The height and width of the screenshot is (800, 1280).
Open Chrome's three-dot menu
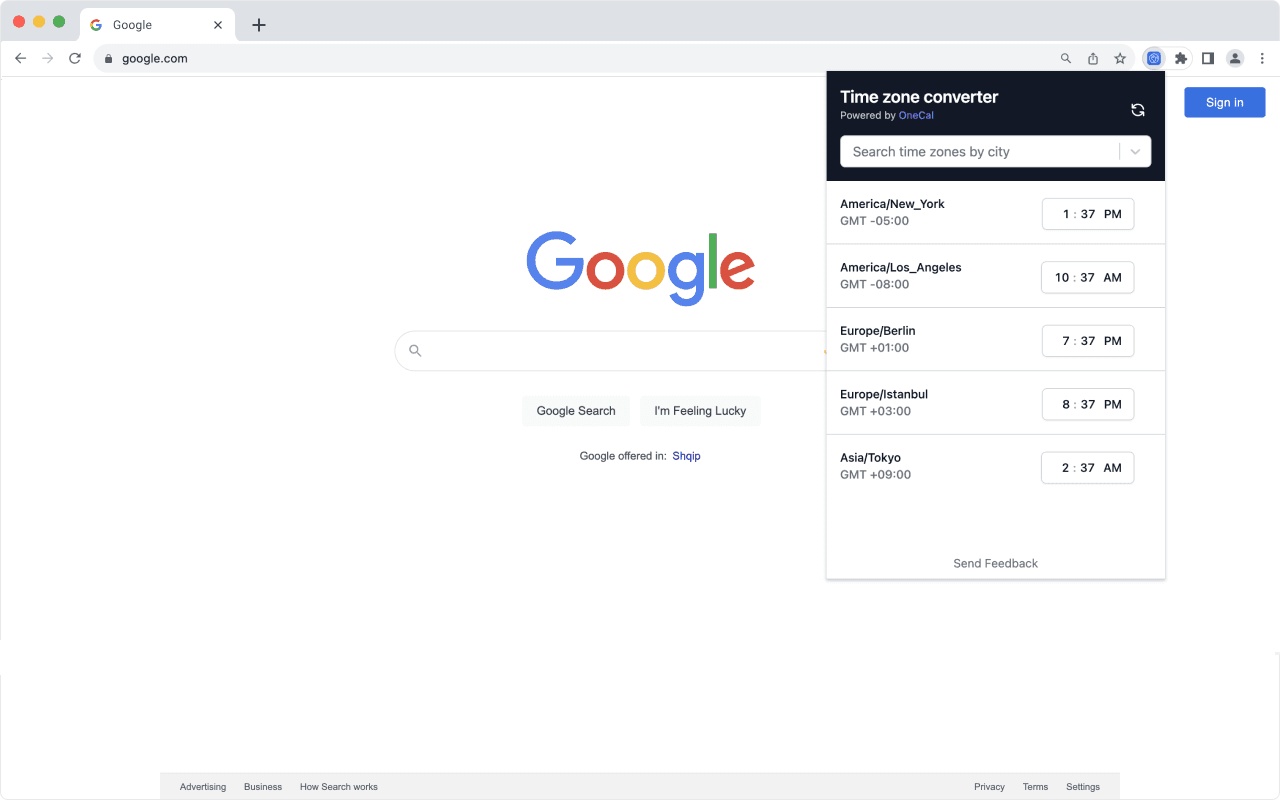pyautogui.click(x=1262, y=59)
